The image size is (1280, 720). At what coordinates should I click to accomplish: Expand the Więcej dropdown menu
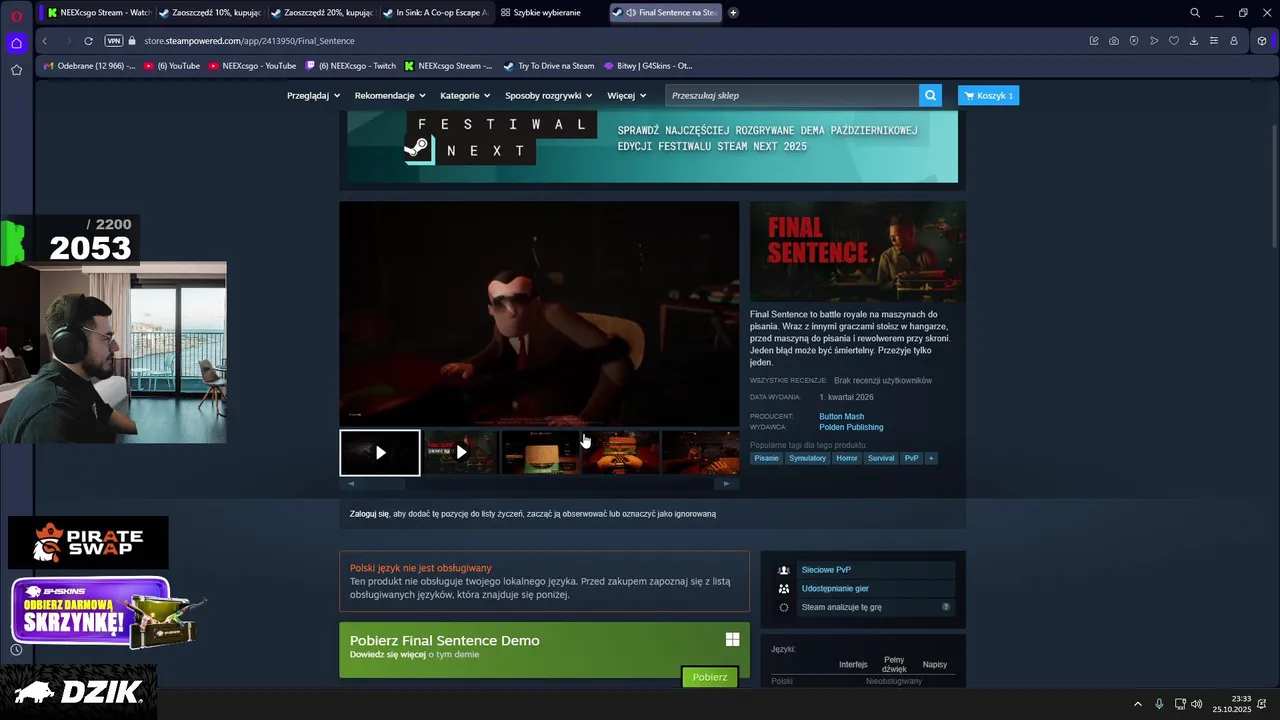coord(626,96)
